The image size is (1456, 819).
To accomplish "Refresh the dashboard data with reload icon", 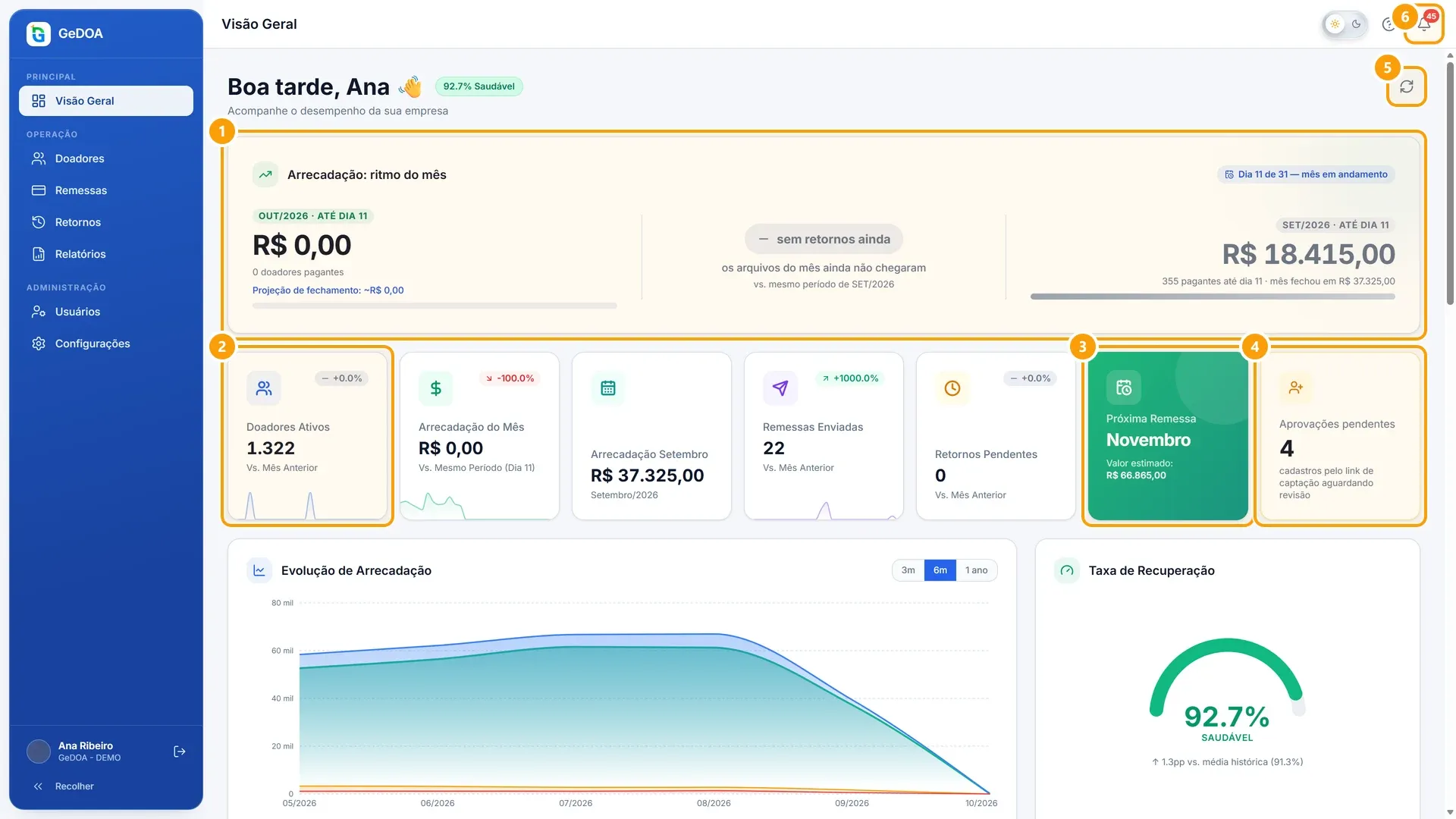I will [x=1407, y=86].
